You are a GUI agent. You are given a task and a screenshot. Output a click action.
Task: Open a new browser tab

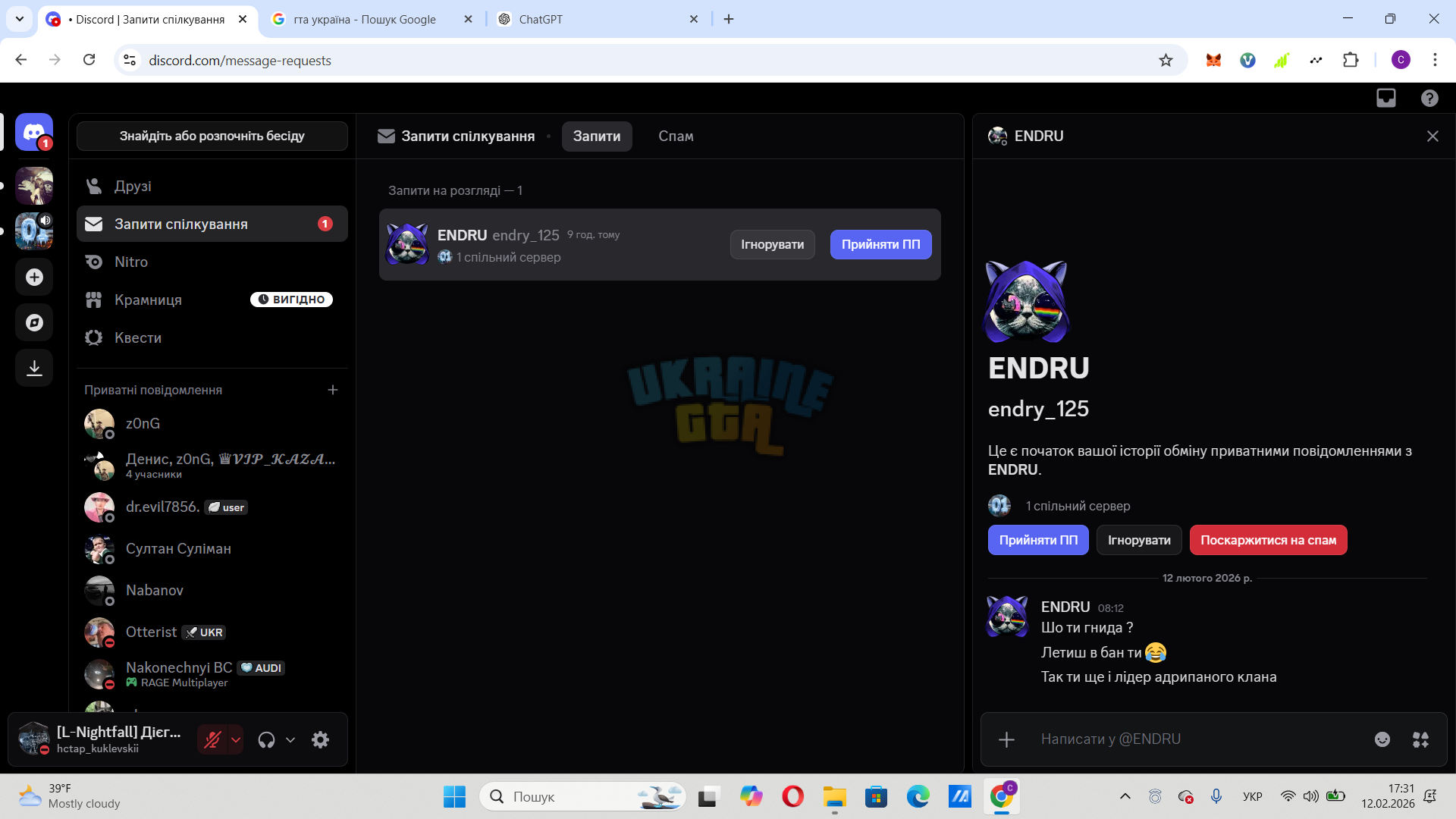729,20
